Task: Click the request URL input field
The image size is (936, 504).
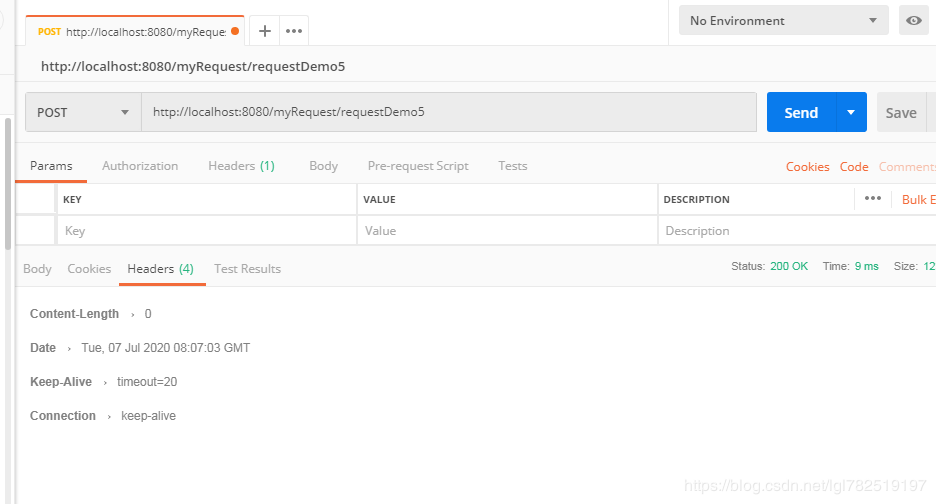Action: [x=449, y=112]
